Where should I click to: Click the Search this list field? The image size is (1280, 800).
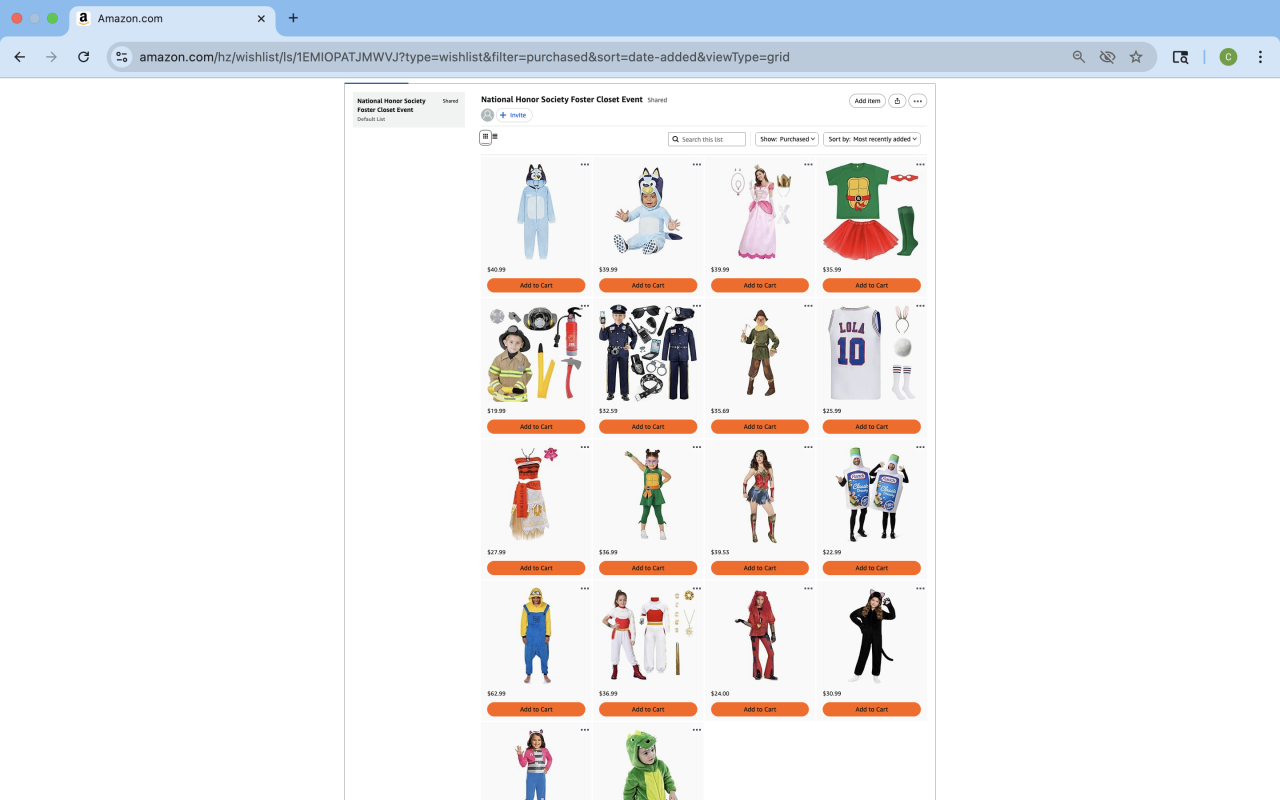[x=707, y=139]
